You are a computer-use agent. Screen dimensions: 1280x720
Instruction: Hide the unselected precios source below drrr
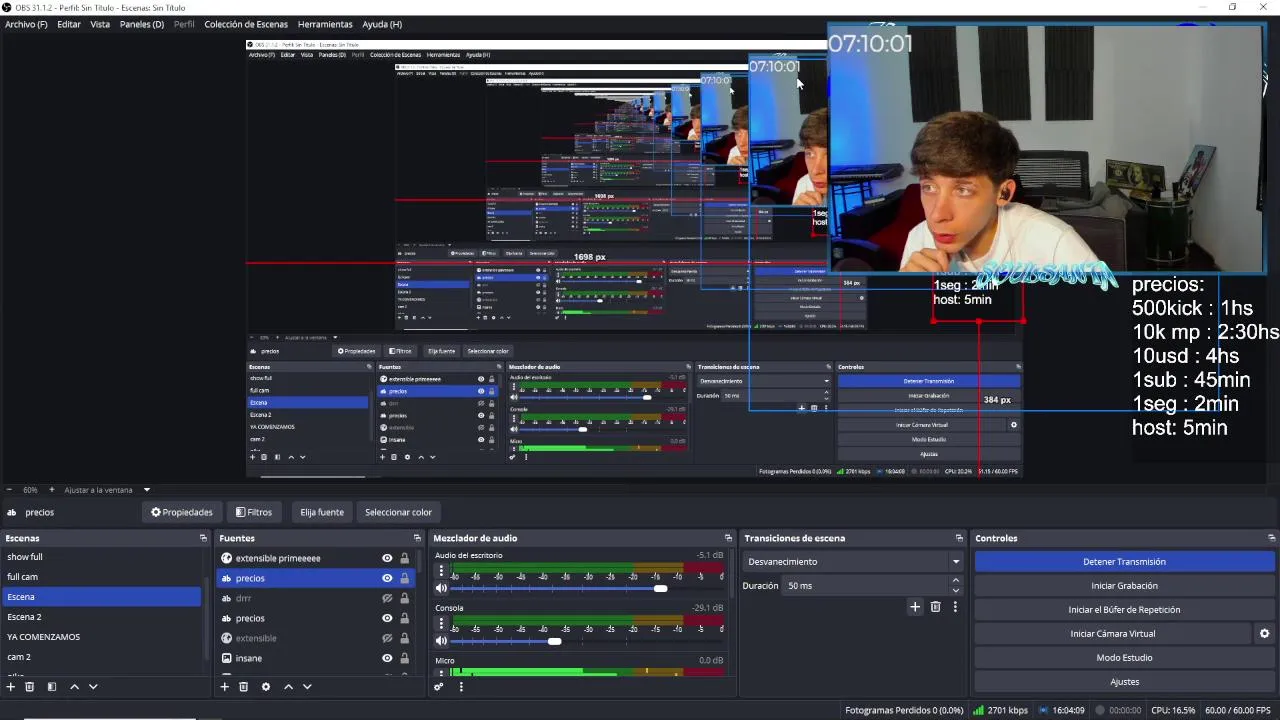click(x=387, y=618)
